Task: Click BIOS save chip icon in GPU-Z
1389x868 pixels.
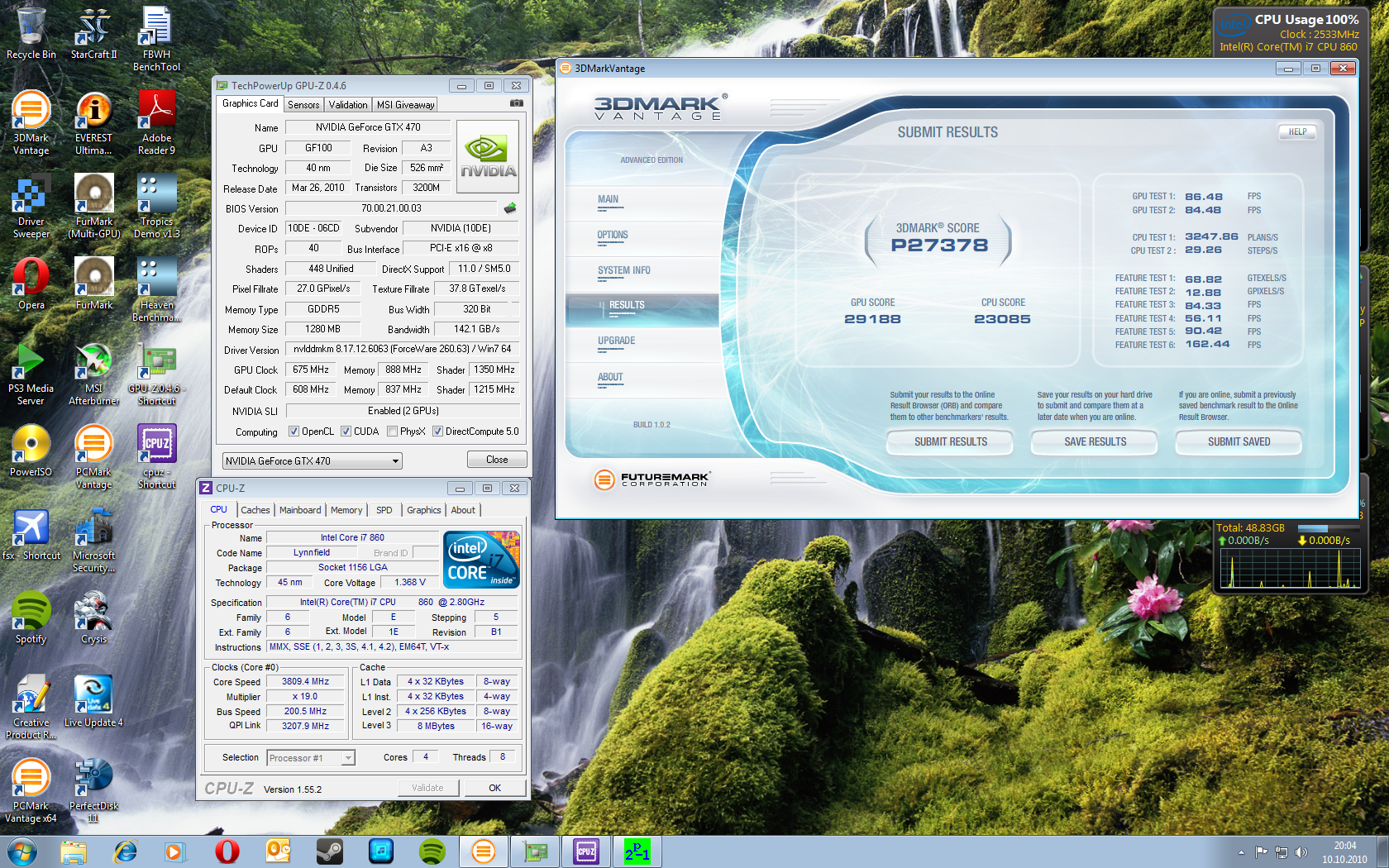Action: [x=510, y=208]
